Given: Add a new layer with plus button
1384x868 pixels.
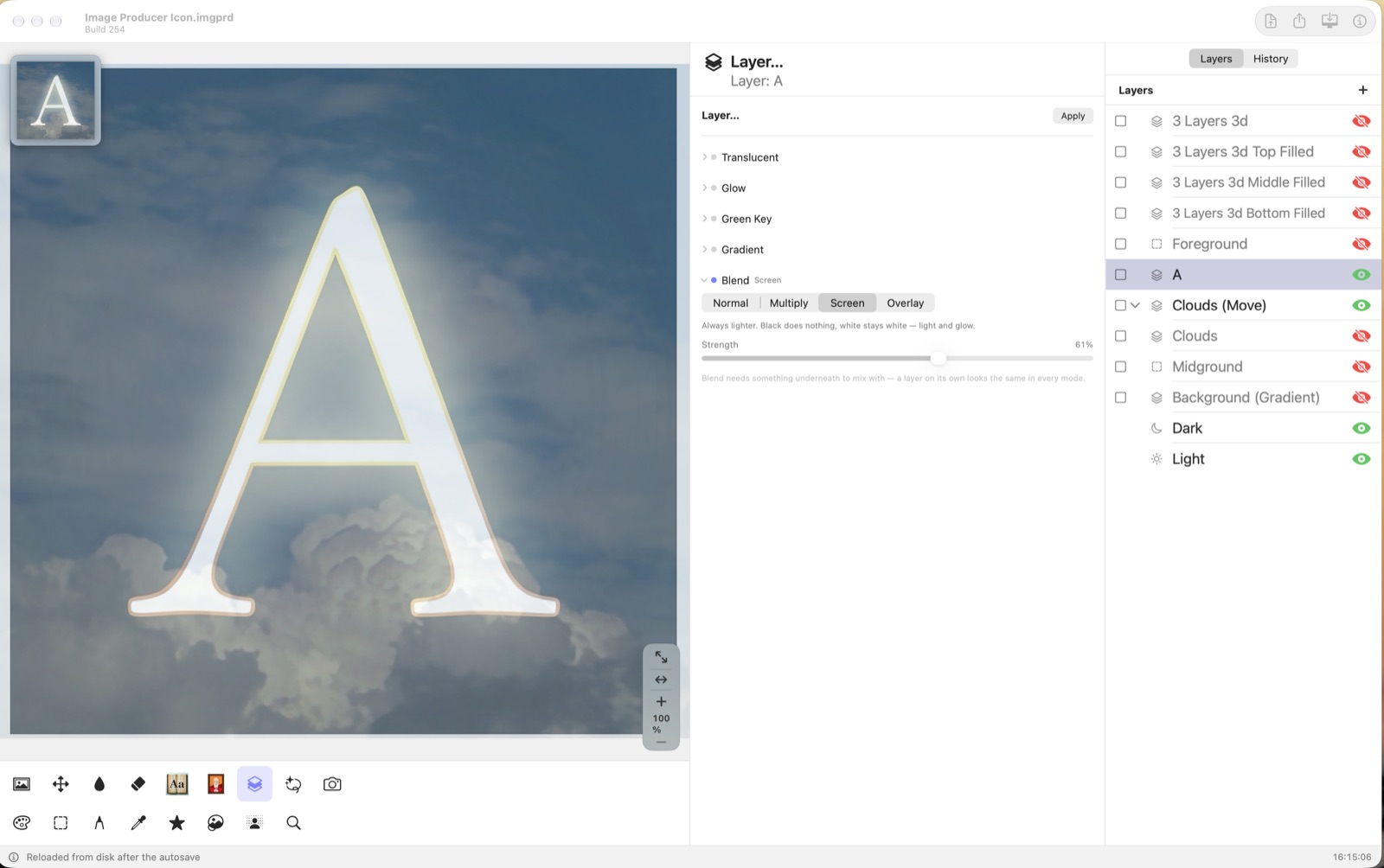Looking at the screenshot, I should pyautogui.click(x=1362, y=90).
